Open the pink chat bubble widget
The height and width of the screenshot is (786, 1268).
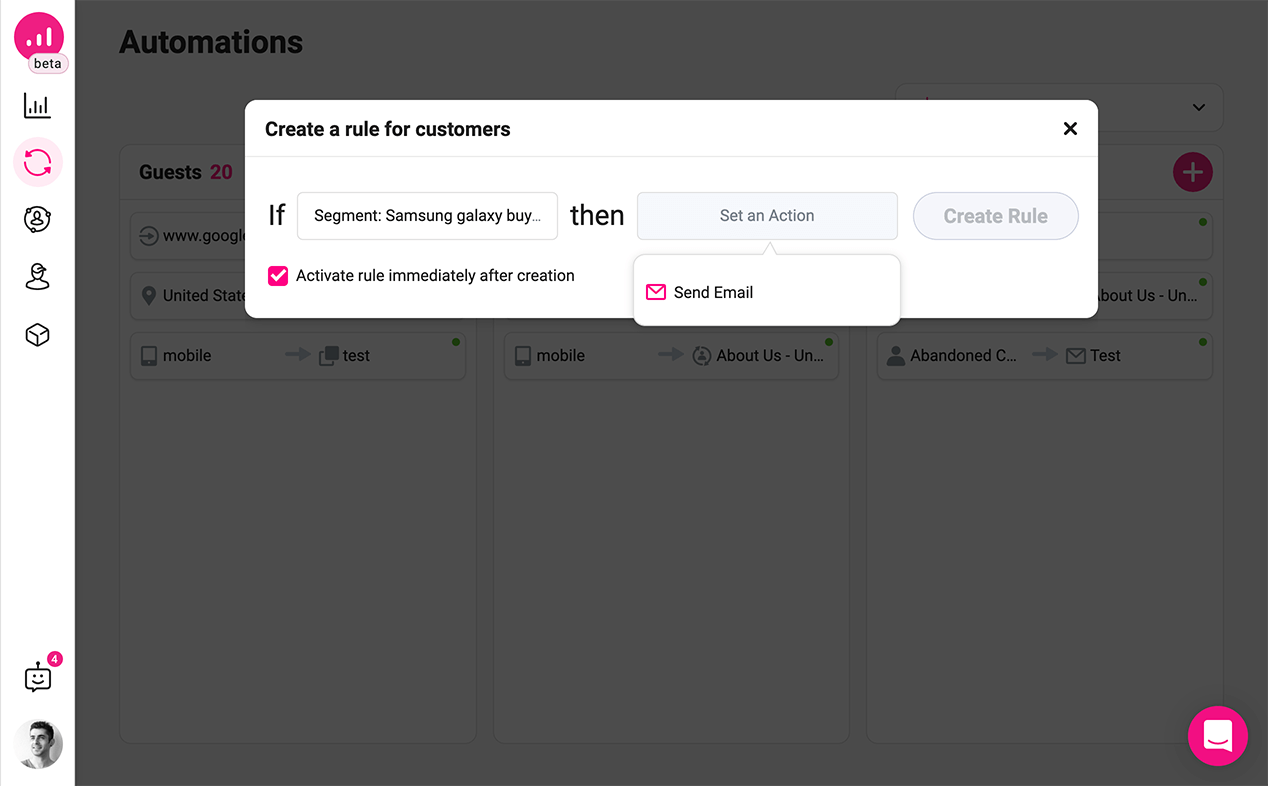pos(1218,736)
